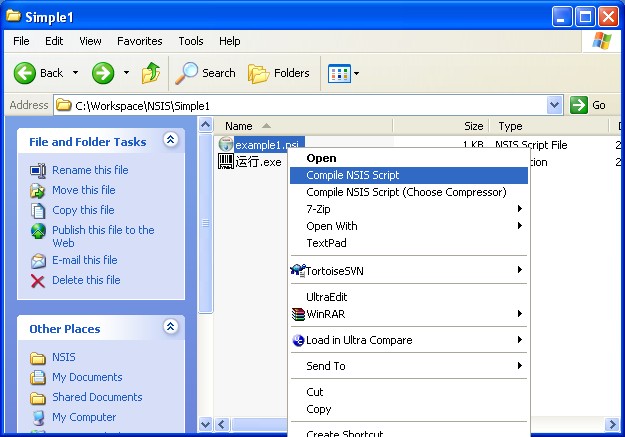Open My Documents in Other Places
This screenshot has height=437, width=625.
tap(87, 377)
